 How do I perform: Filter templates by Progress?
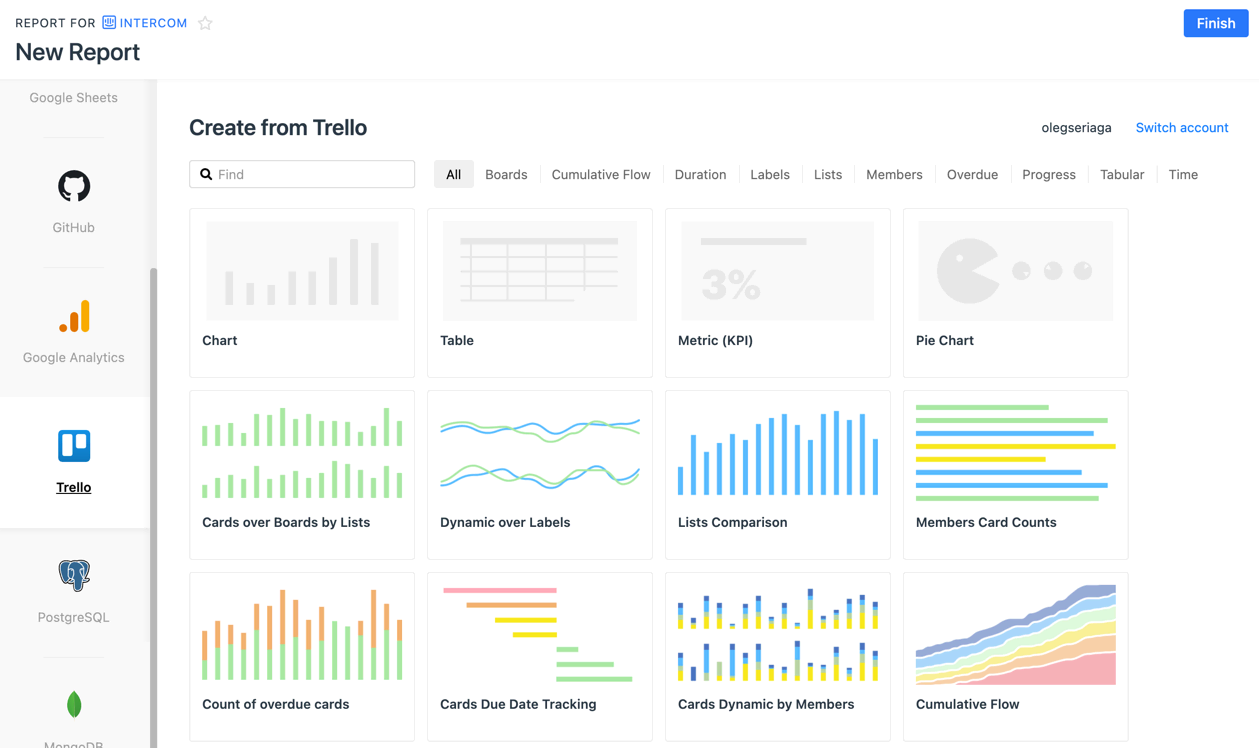(1049, 174)
